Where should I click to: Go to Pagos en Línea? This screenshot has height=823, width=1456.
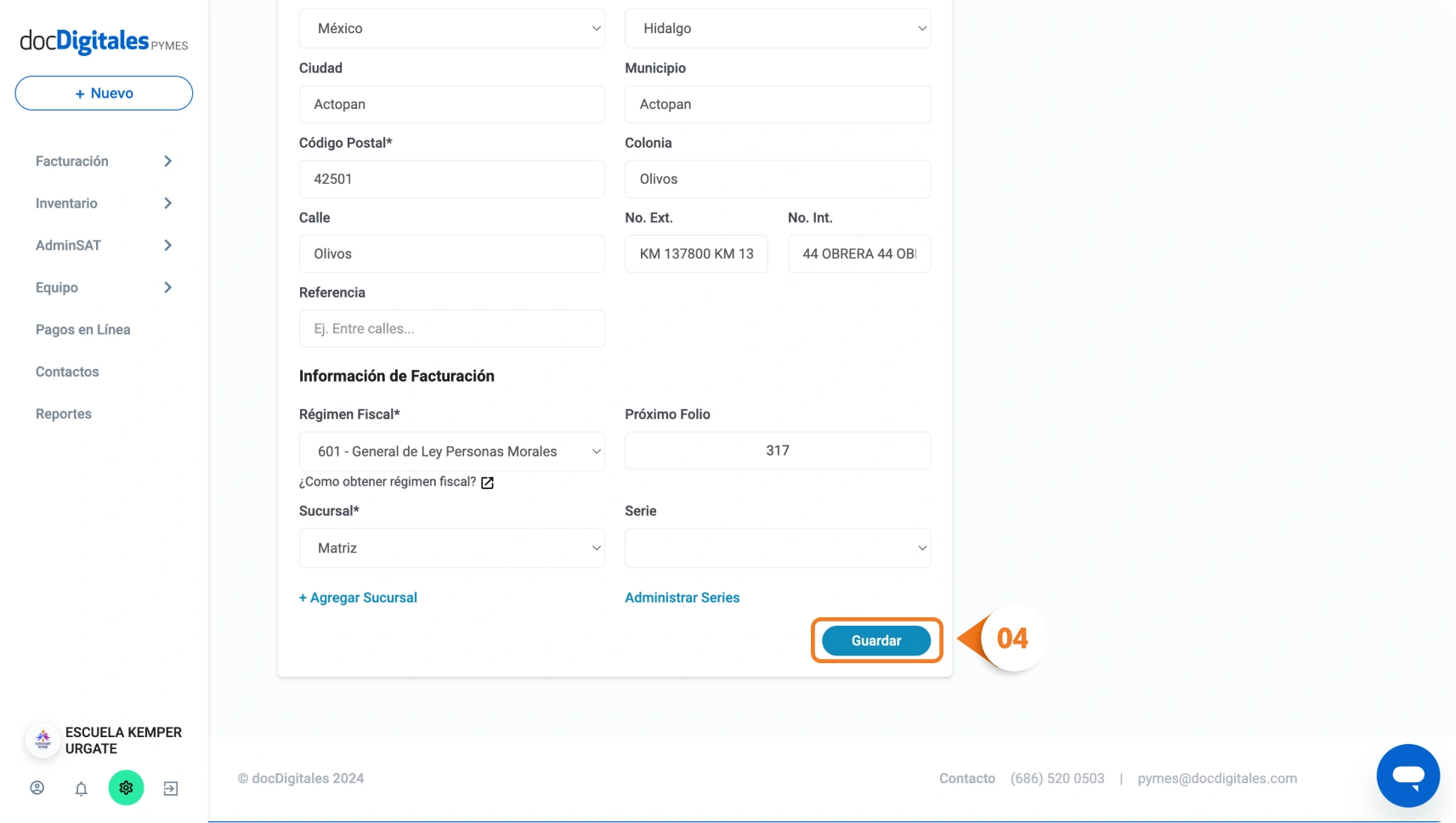coord(83,330)
